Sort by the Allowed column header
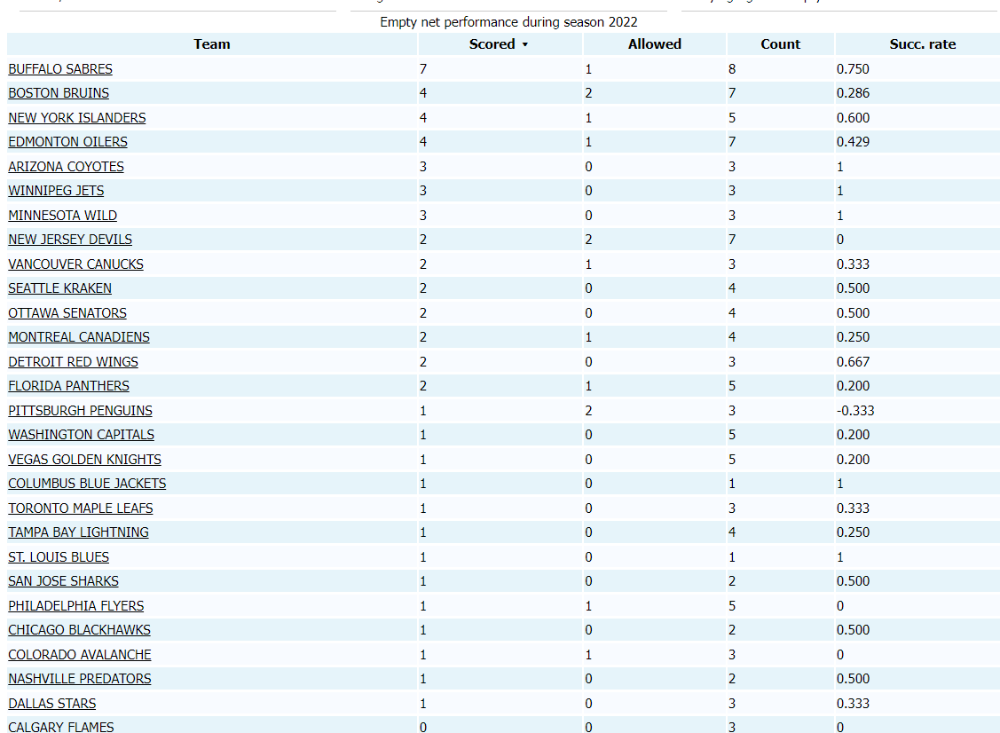This screenshot has width=1000, height=733. [654, 44]
